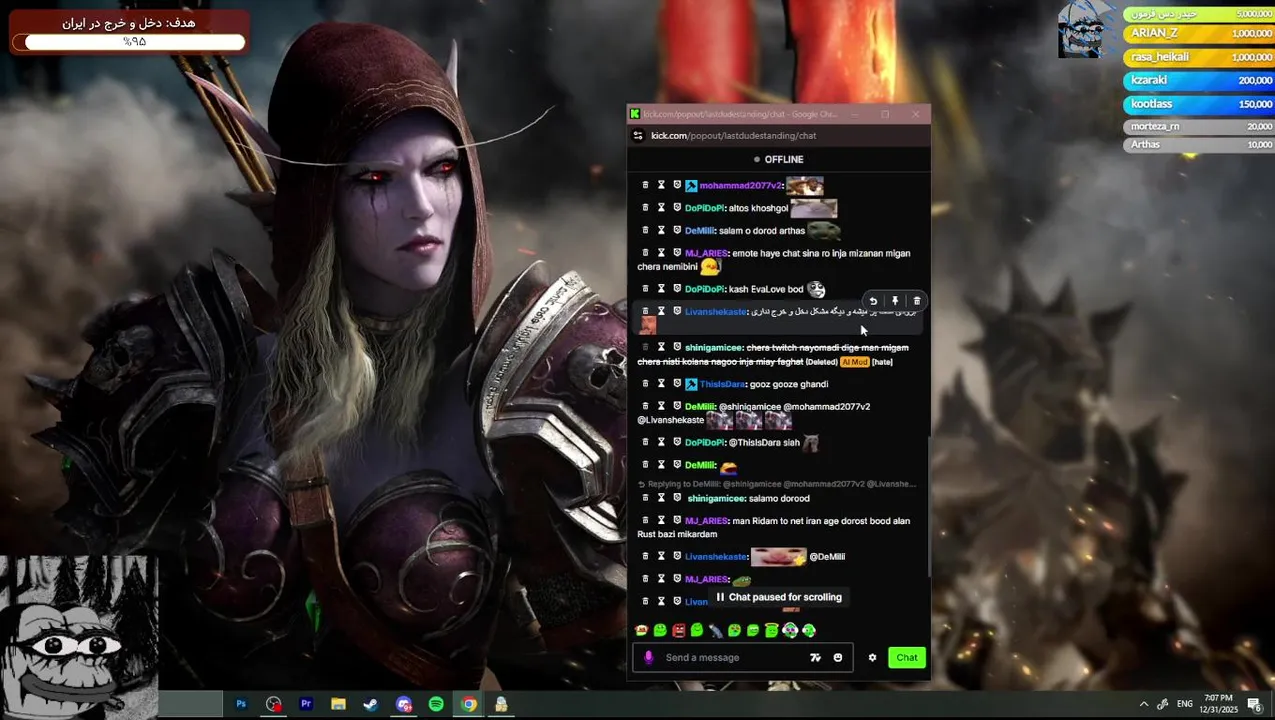Switch the ENG input language indicator
The width and height of the screenshot is (1275, 720).
(x=1185, y=704)
